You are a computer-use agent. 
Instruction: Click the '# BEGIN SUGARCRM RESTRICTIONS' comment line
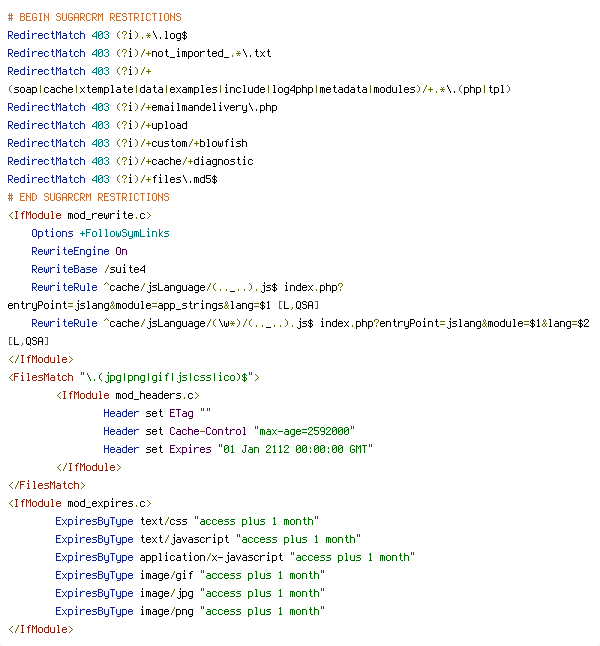point(94,17)
